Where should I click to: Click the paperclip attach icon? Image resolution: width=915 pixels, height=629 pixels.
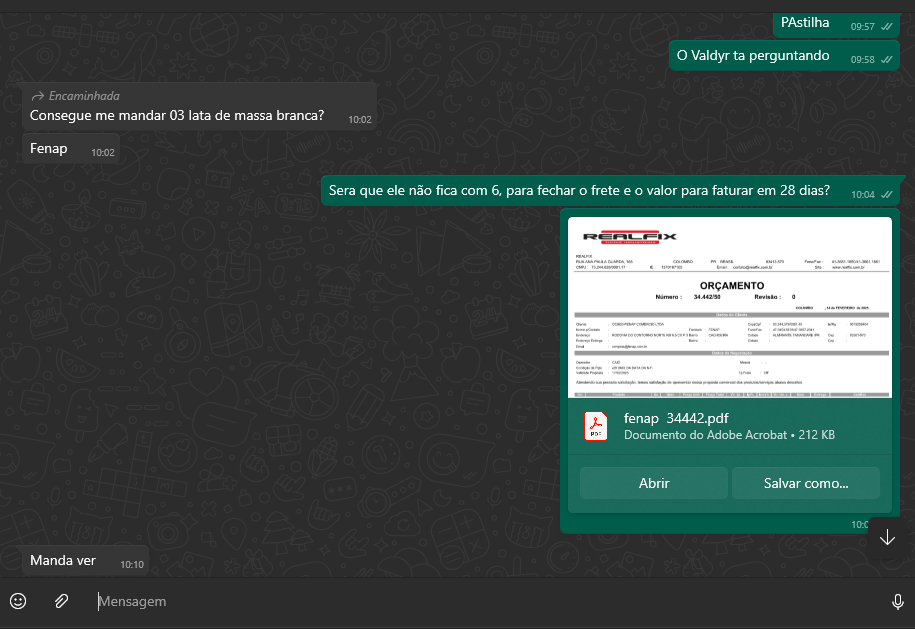(x=61, y=601)
